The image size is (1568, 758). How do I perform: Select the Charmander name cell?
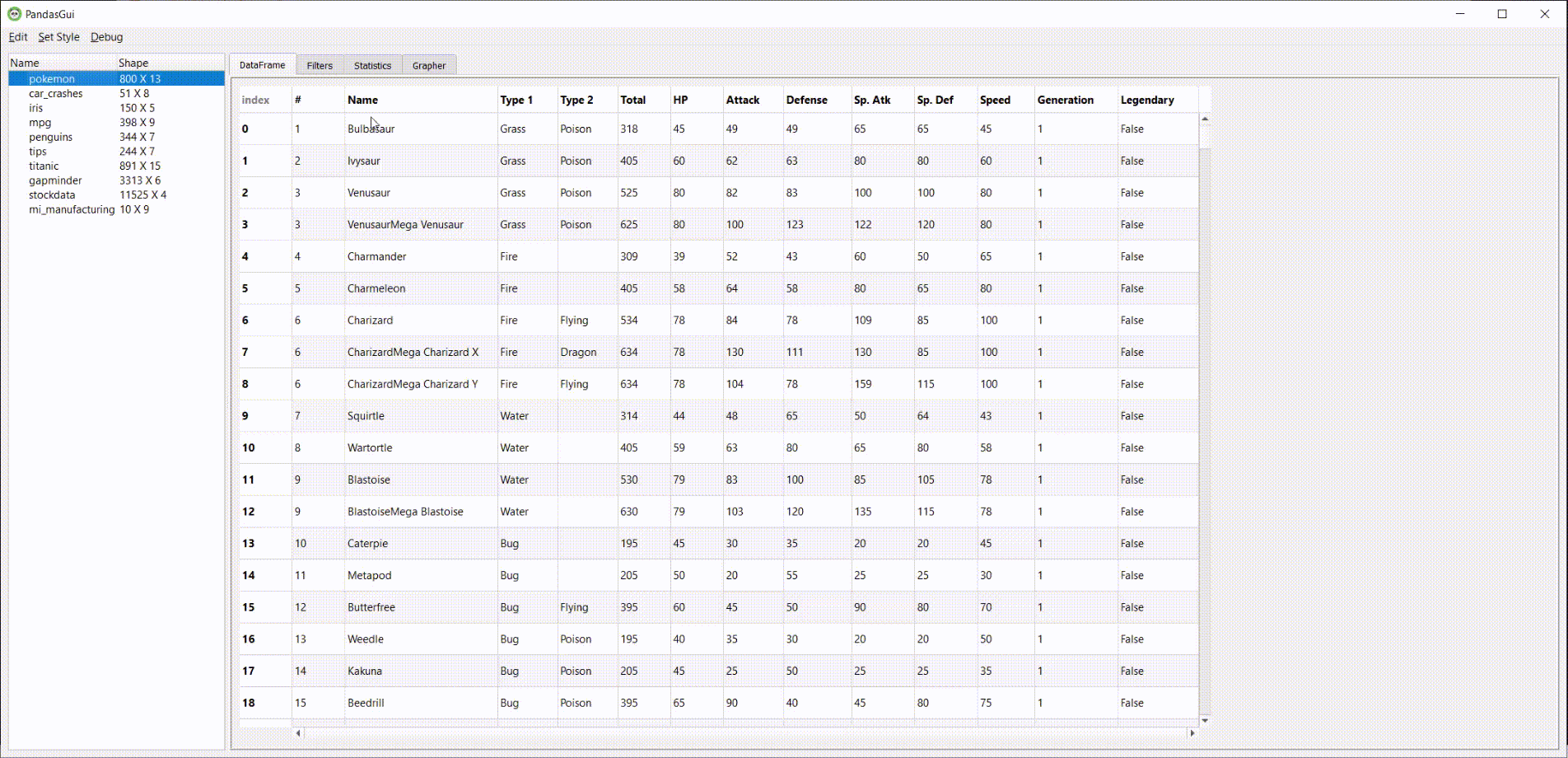pos(421,256)
